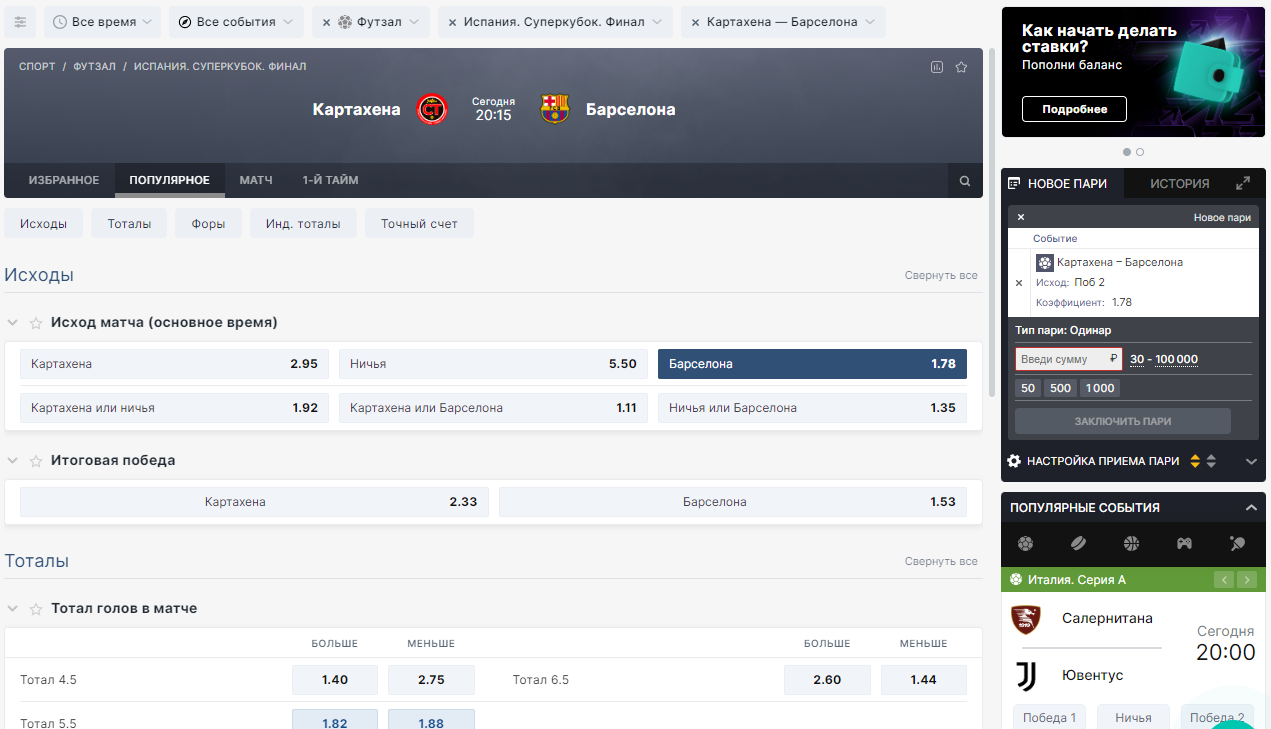Jump to Точный счет market filter
This screenshot has height=729, width=1271.
click(419, 224)
